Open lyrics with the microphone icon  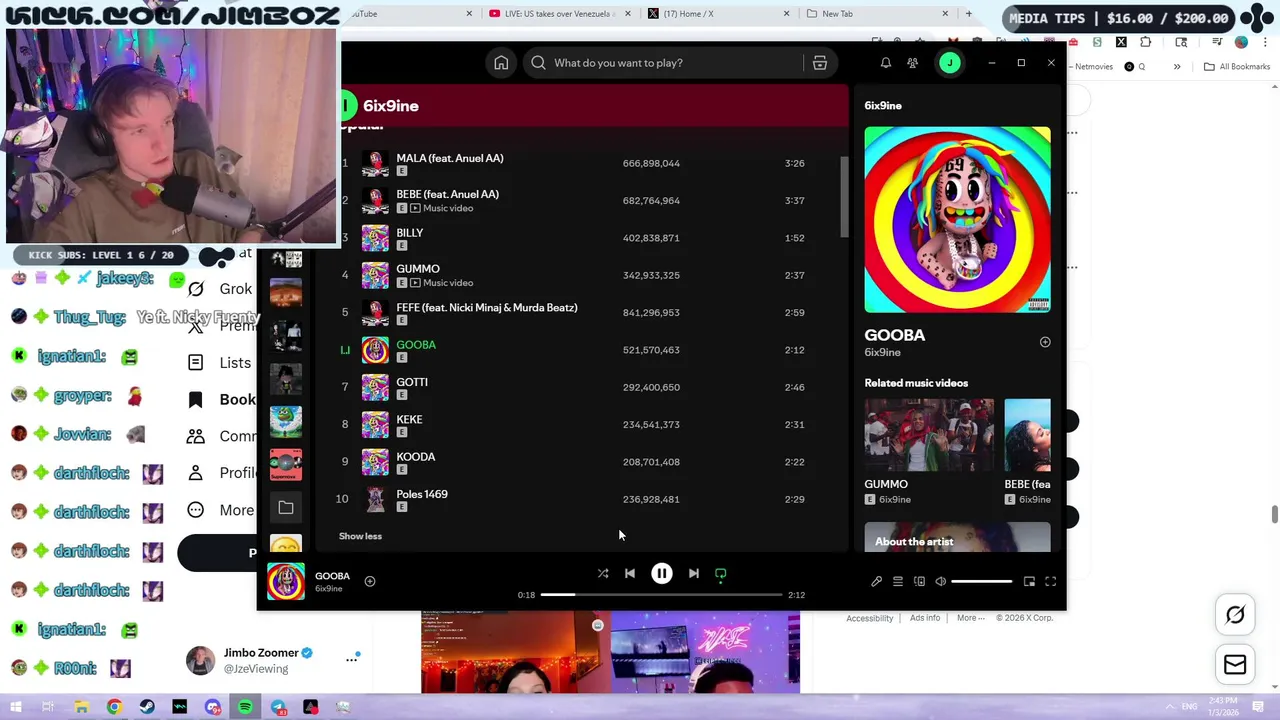(876, 581)
